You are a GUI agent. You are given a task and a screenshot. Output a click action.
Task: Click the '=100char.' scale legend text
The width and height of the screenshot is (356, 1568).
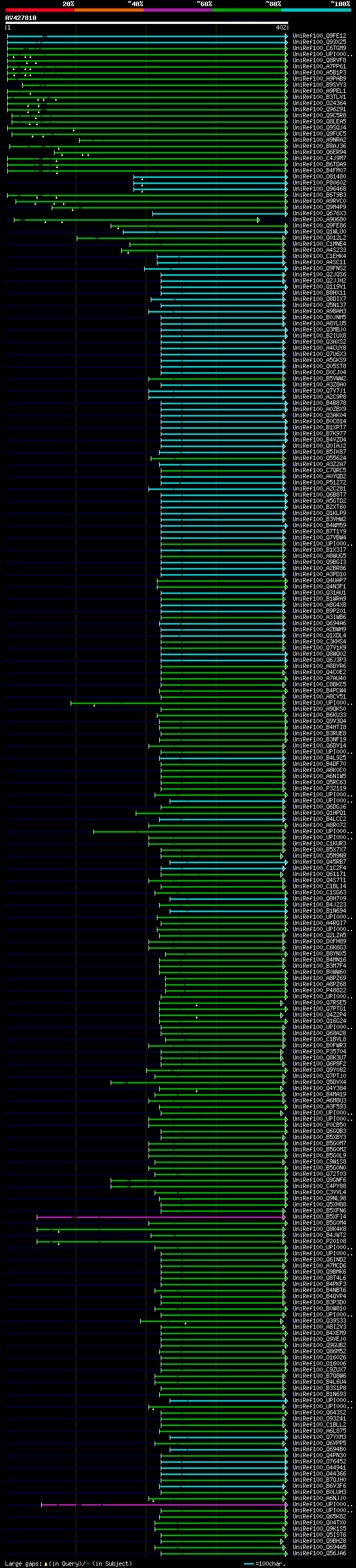270,1564
